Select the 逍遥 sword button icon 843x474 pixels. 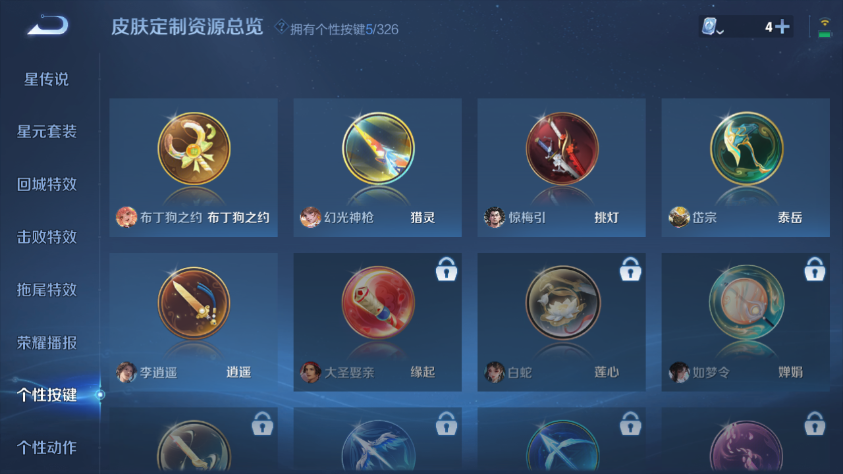point(194,303)
